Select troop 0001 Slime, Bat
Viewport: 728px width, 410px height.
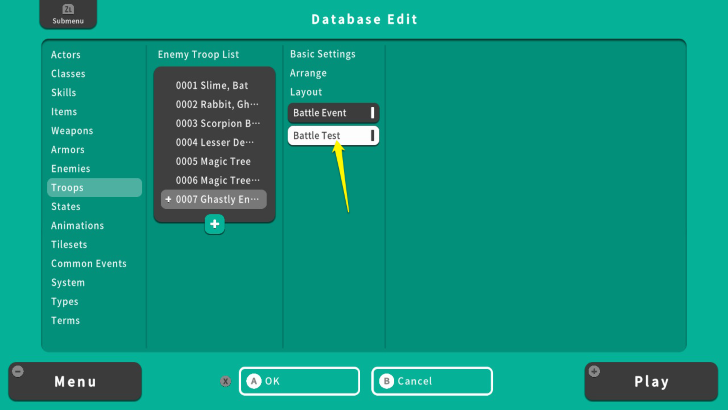coord(212,86)
